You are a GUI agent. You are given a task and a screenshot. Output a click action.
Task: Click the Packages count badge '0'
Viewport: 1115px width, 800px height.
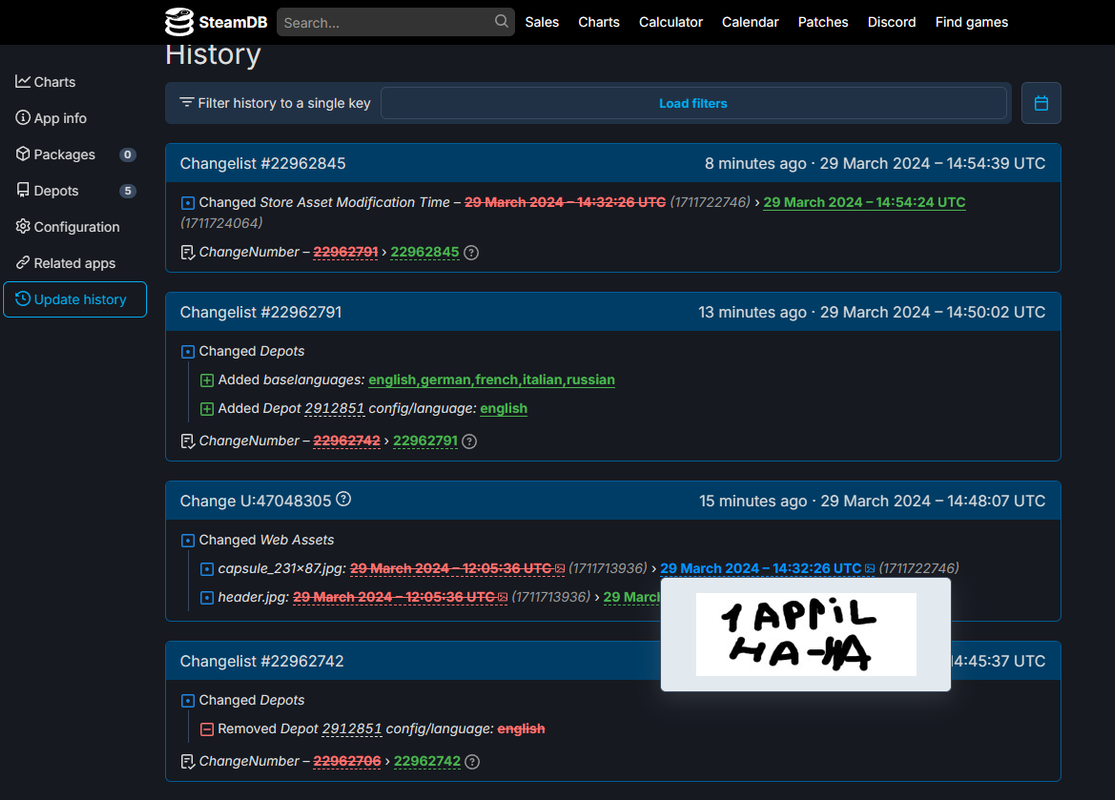pyautogui.click(x=127, y=154)
